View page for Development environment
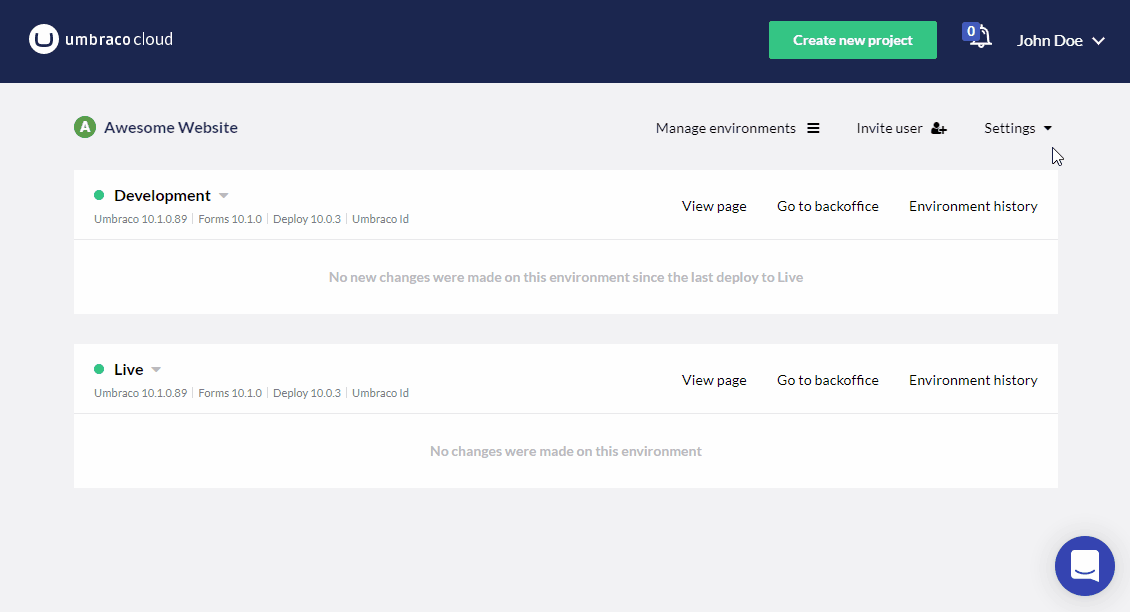 [714, 206]
